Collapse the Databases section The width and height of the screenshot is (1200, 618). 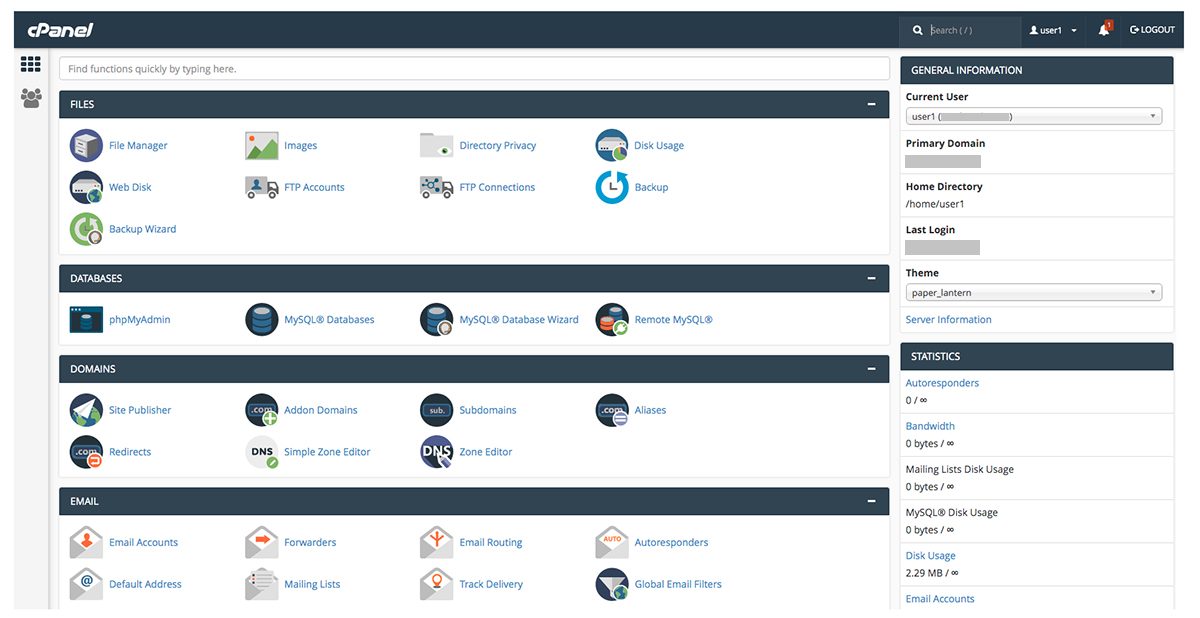(872, 278)
